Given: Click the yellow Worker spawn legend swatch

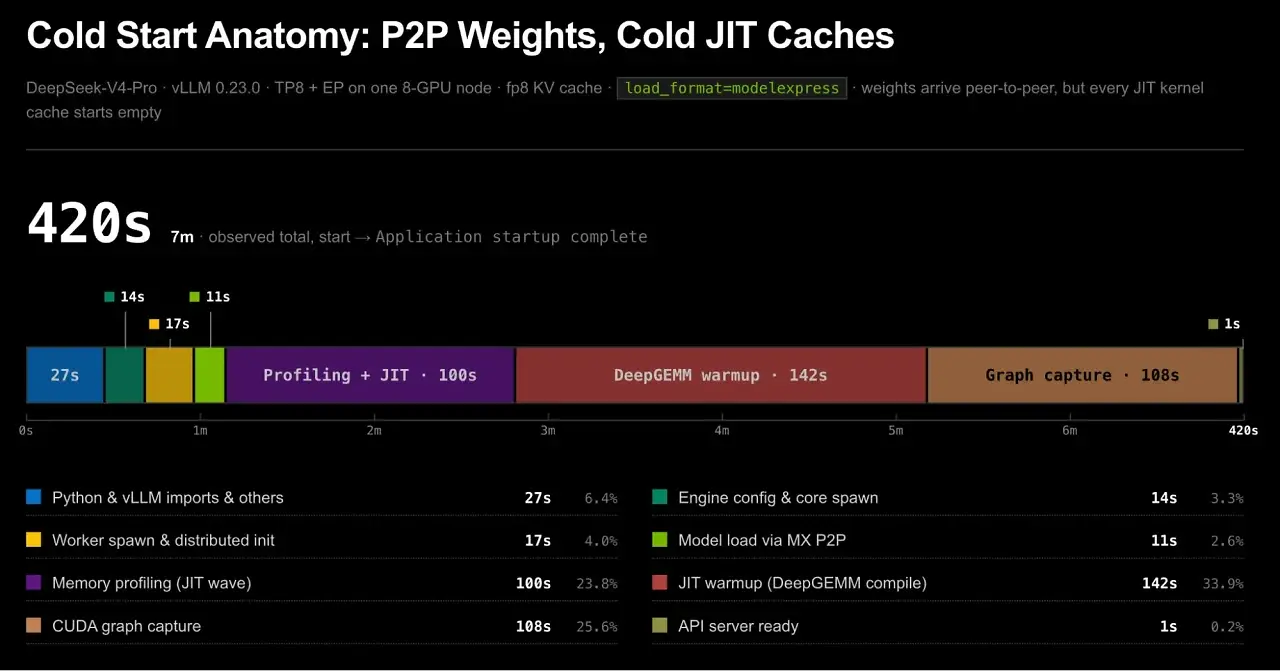Looking at the screenshot, I should [34, 540].
